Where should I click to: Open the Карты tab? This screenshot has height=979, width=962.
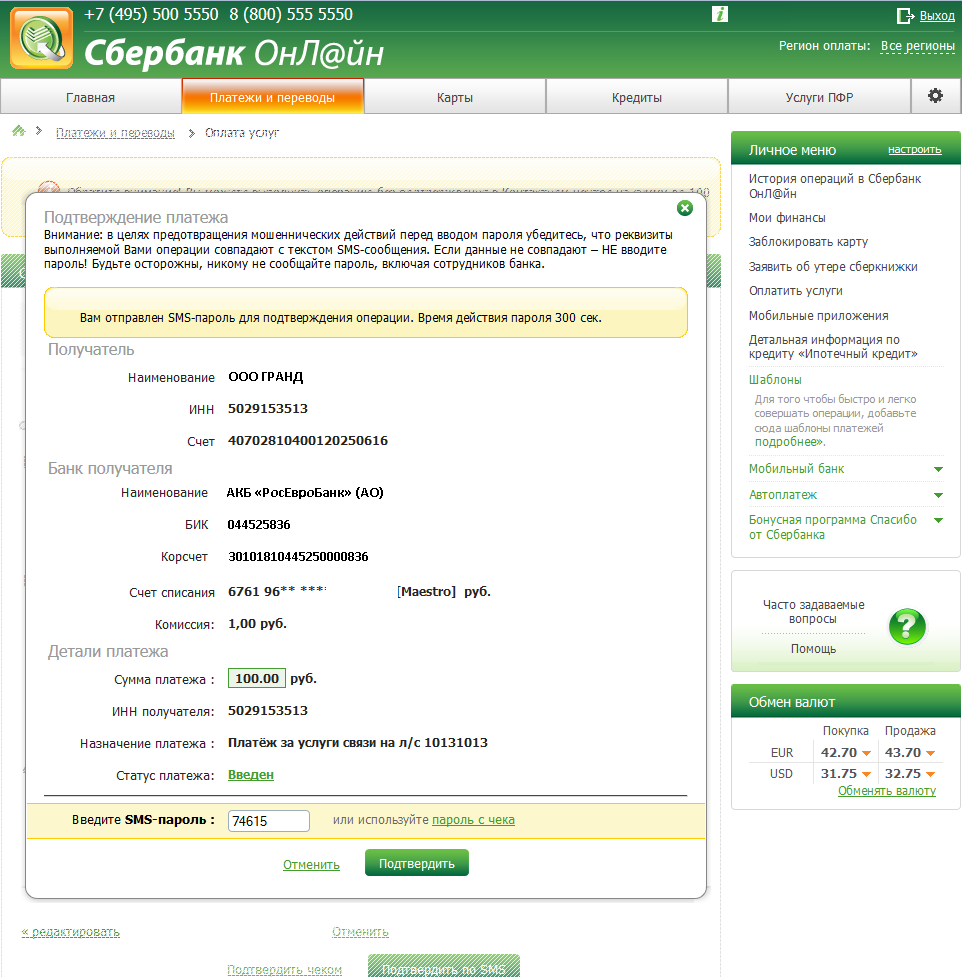(x=455, y=97)
